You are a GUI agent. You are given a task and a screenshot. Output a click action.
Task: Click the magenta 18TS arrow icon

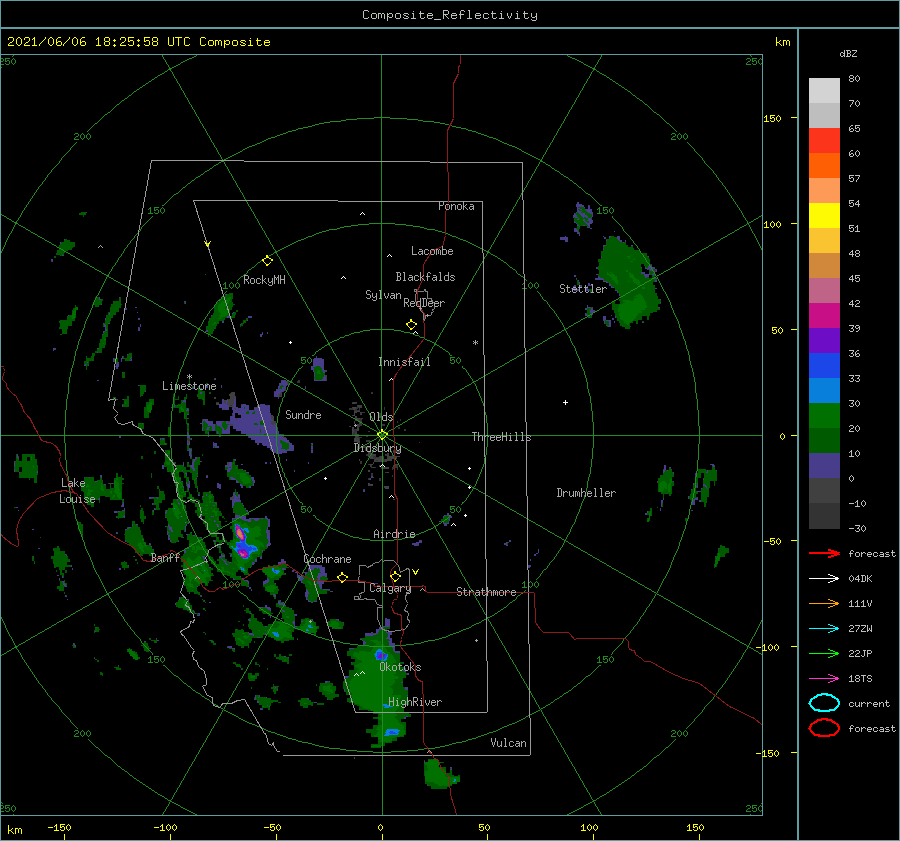[824, 679]
